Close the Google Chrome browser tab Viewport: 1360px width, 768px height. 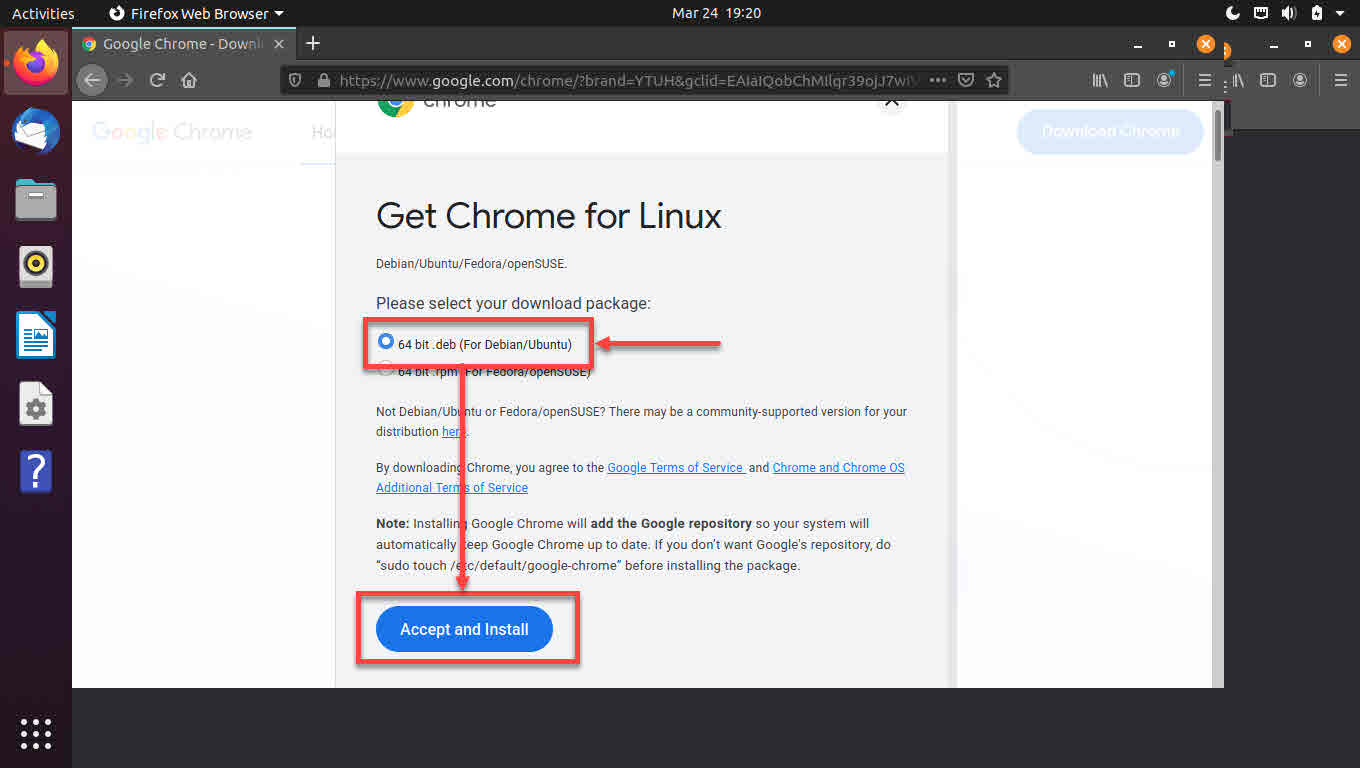coord(279,44)
